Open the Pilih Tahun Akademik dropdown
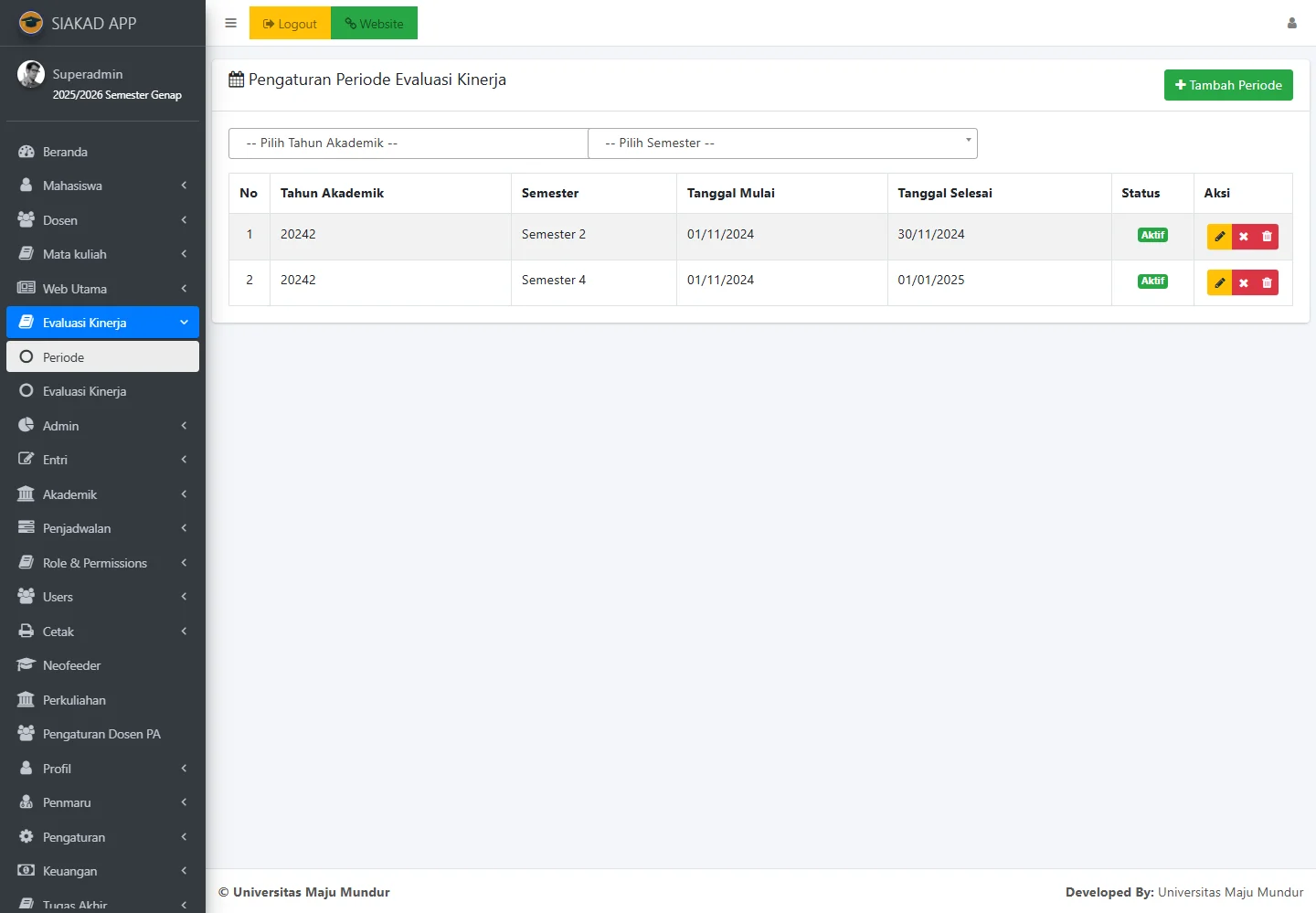1316x913 pixels. pyautogui.click(x=408, y=143)
